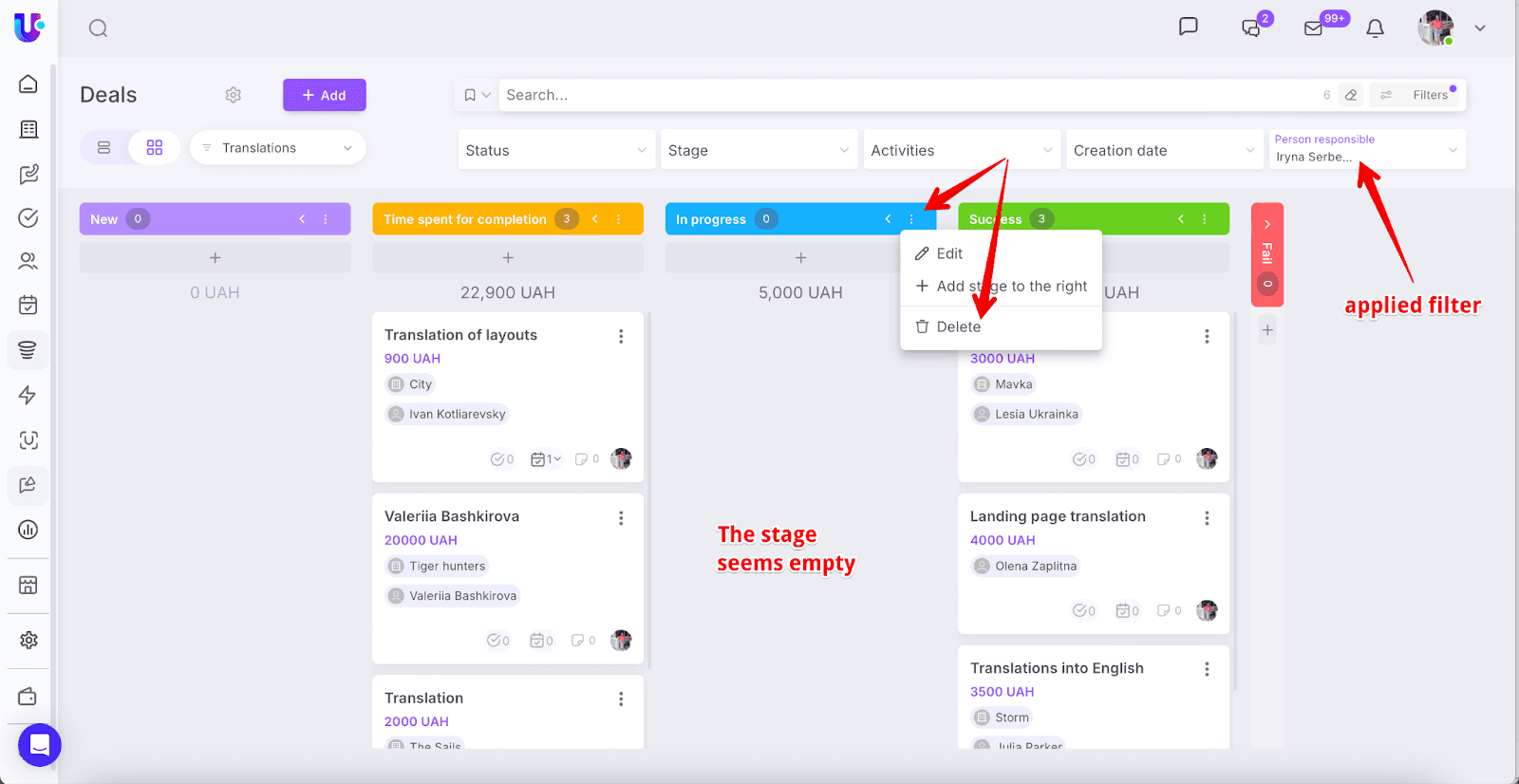The image size is (1519, 784).
Task: Collapse the In progress stage column
Action: coord(888,219)
